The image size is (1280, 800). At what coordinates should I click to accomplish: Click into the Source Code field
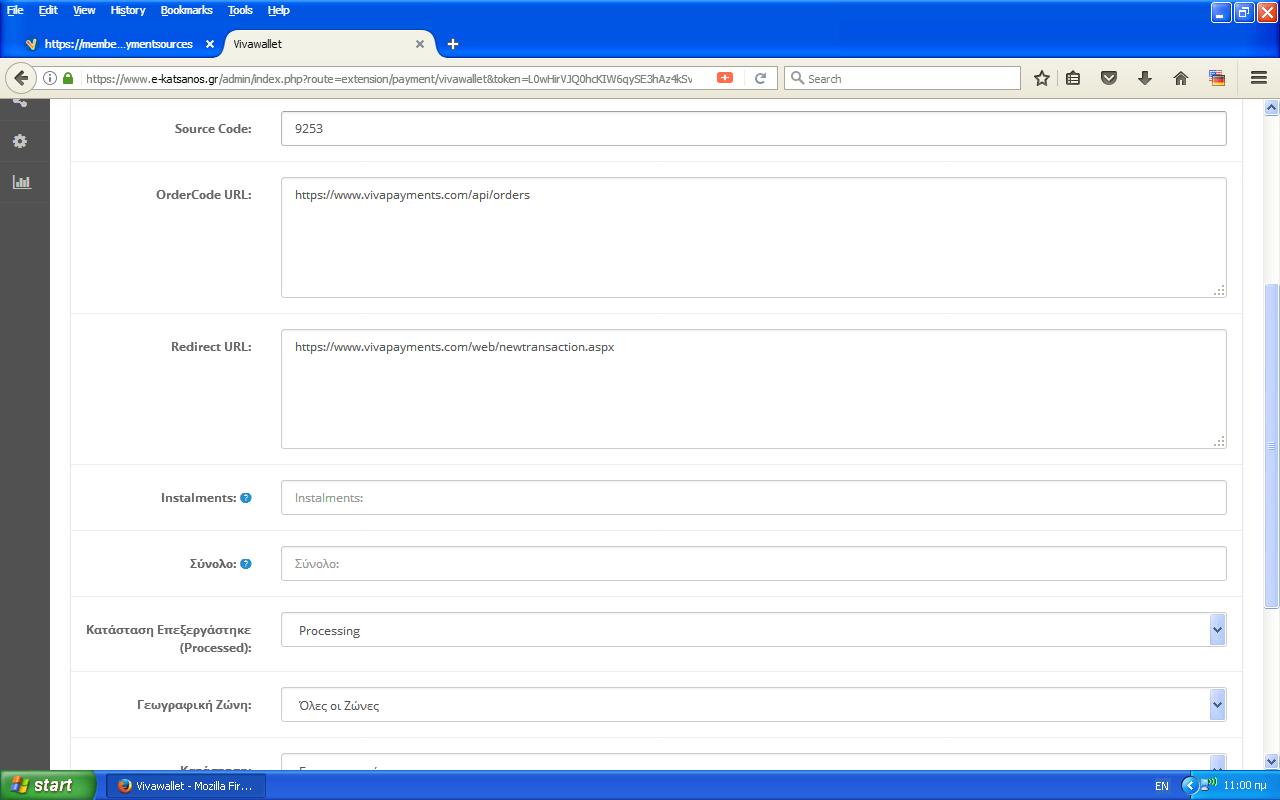point(753,128)
